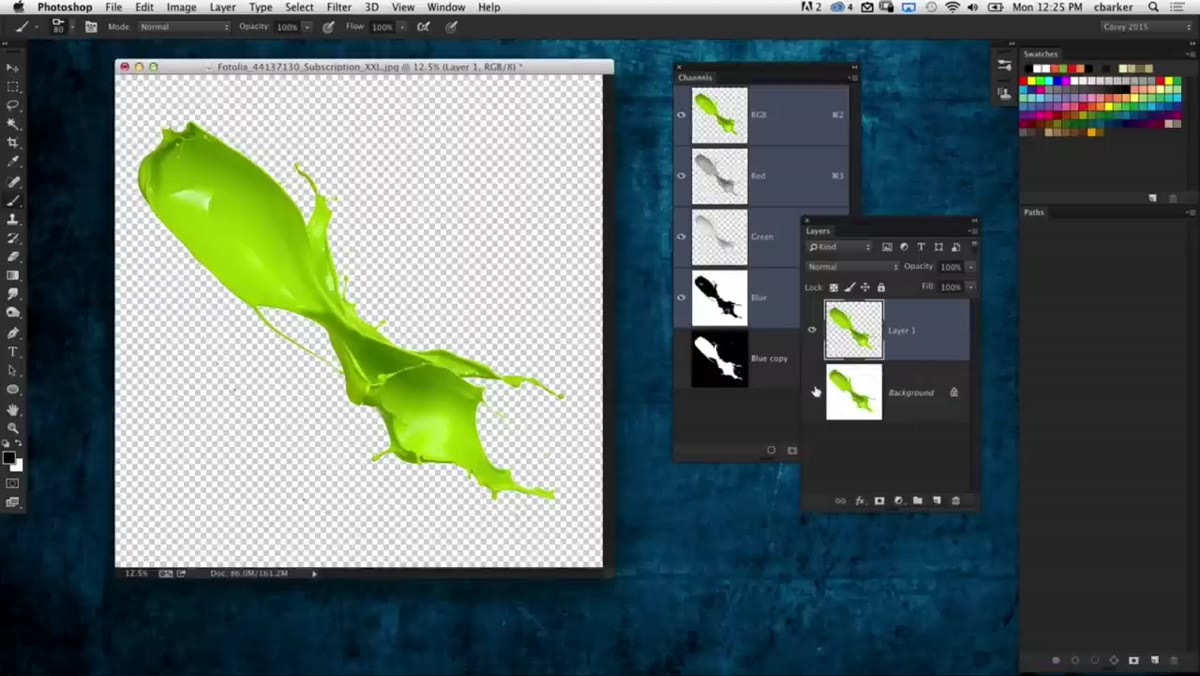This screenshot has width=1200, height=676.
Task: Show the Background layer visibility box
Action: (x=812, y=392)
